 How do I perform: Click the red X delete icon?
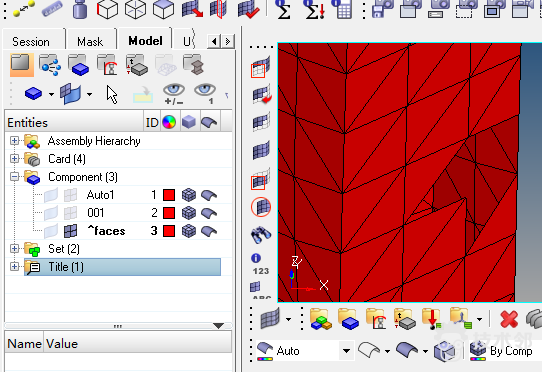coord(509,319)
